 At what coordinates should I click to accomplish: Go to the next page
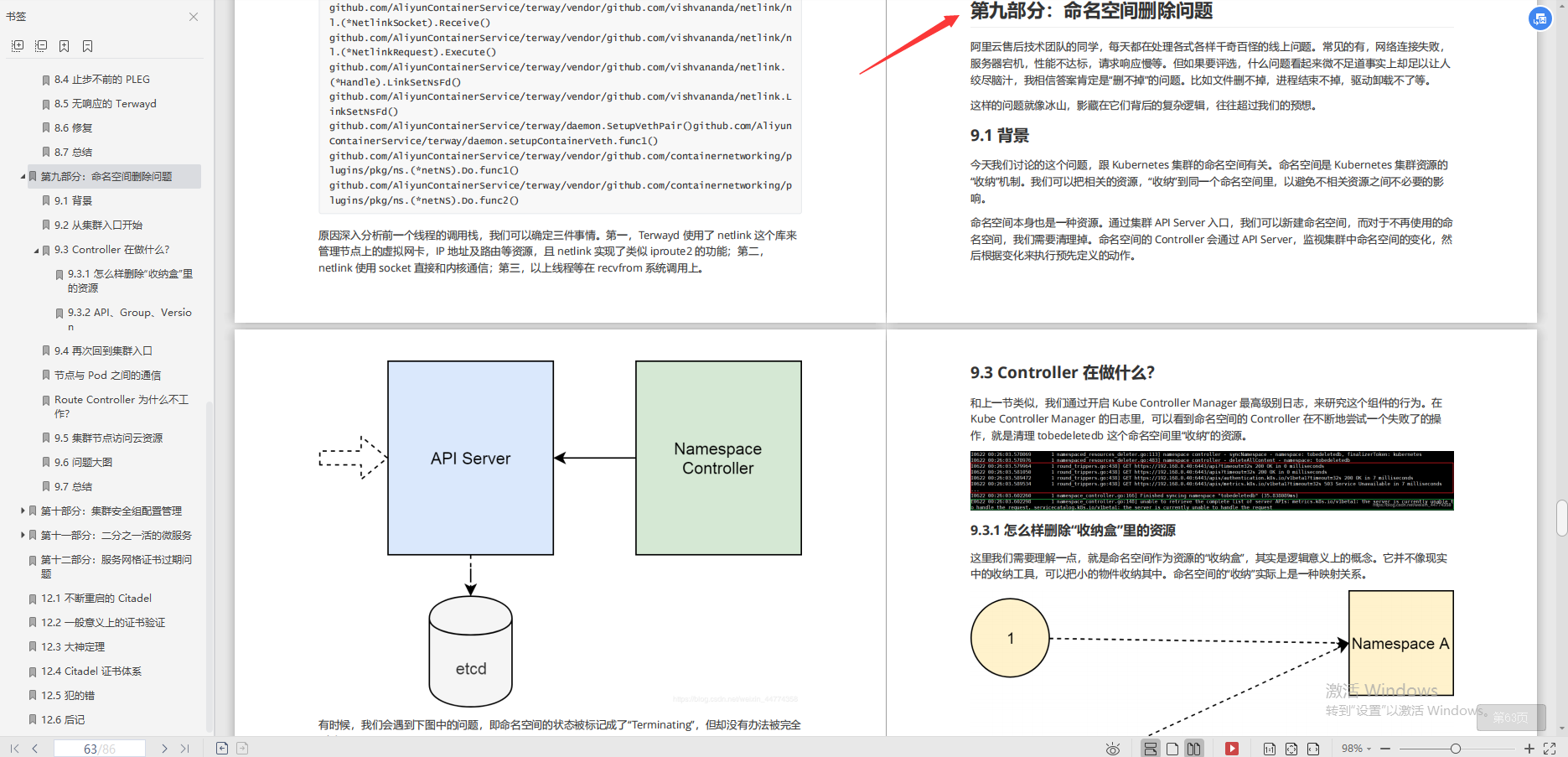(x=164, y=749)
